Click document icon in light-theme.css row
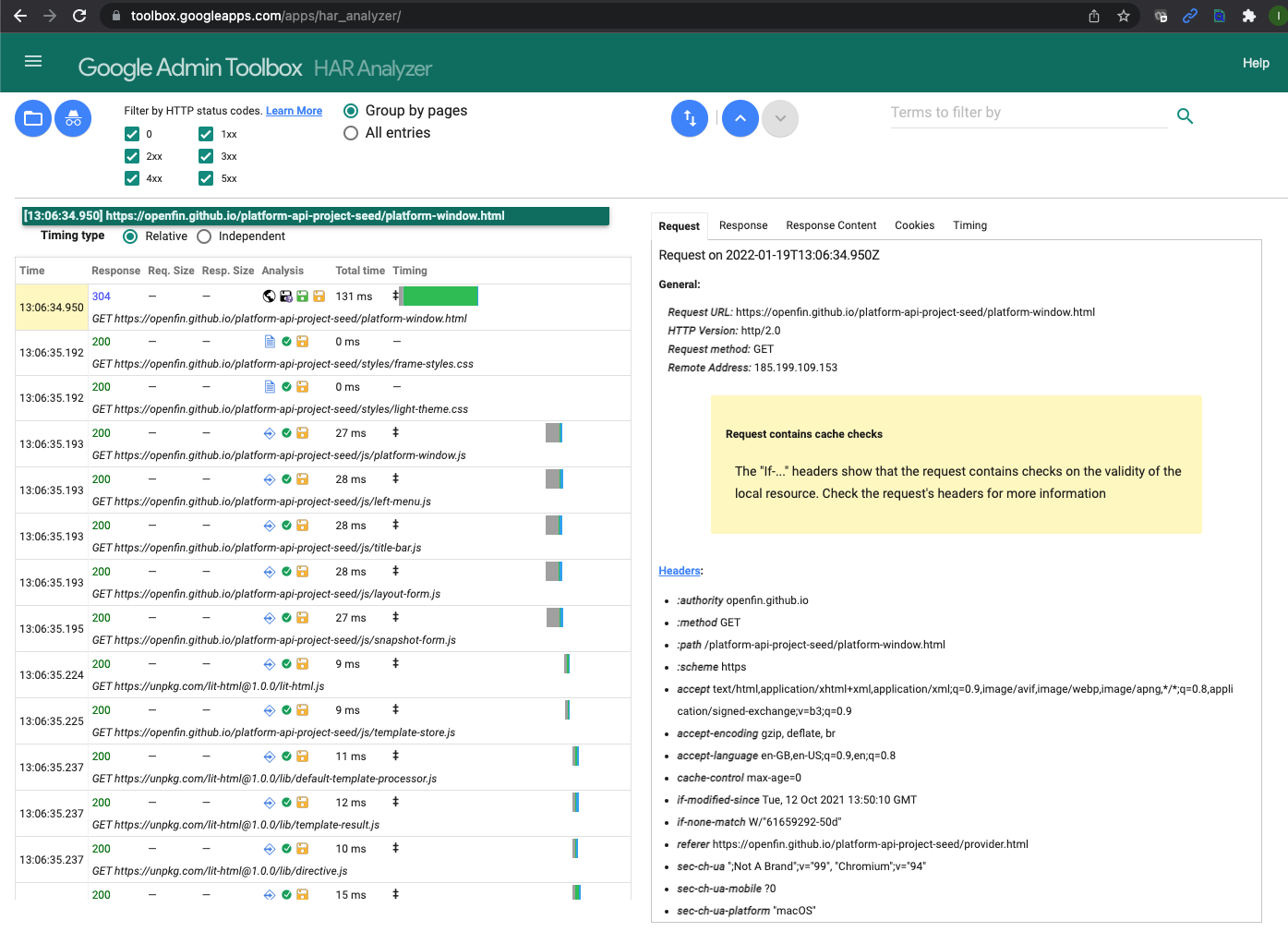The width and height of the screenshot is (1288, 944). point(270,387)
